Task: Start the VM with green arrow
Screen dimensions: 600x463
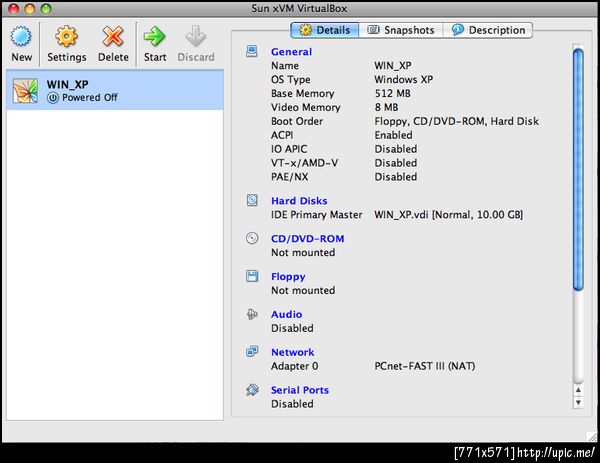Action: click(x=155, y=37)
